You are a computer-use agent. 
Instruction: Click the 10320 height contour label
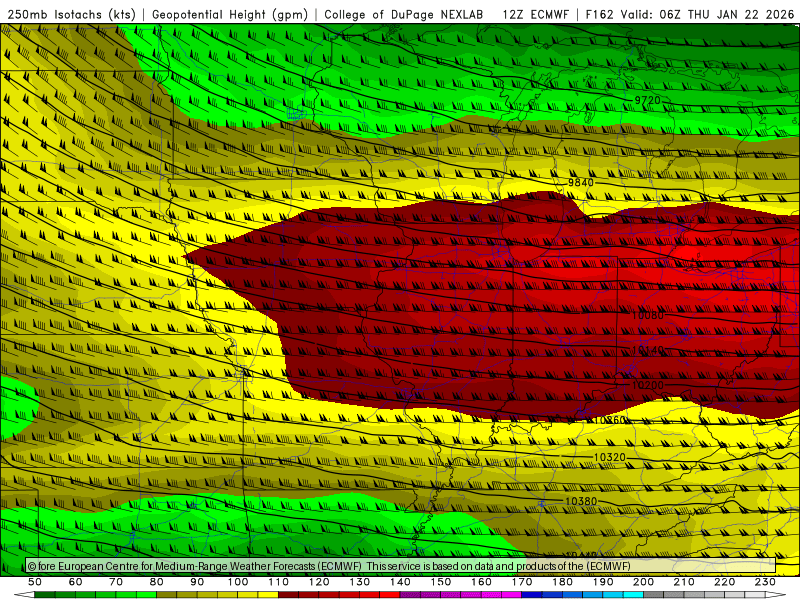610,457
